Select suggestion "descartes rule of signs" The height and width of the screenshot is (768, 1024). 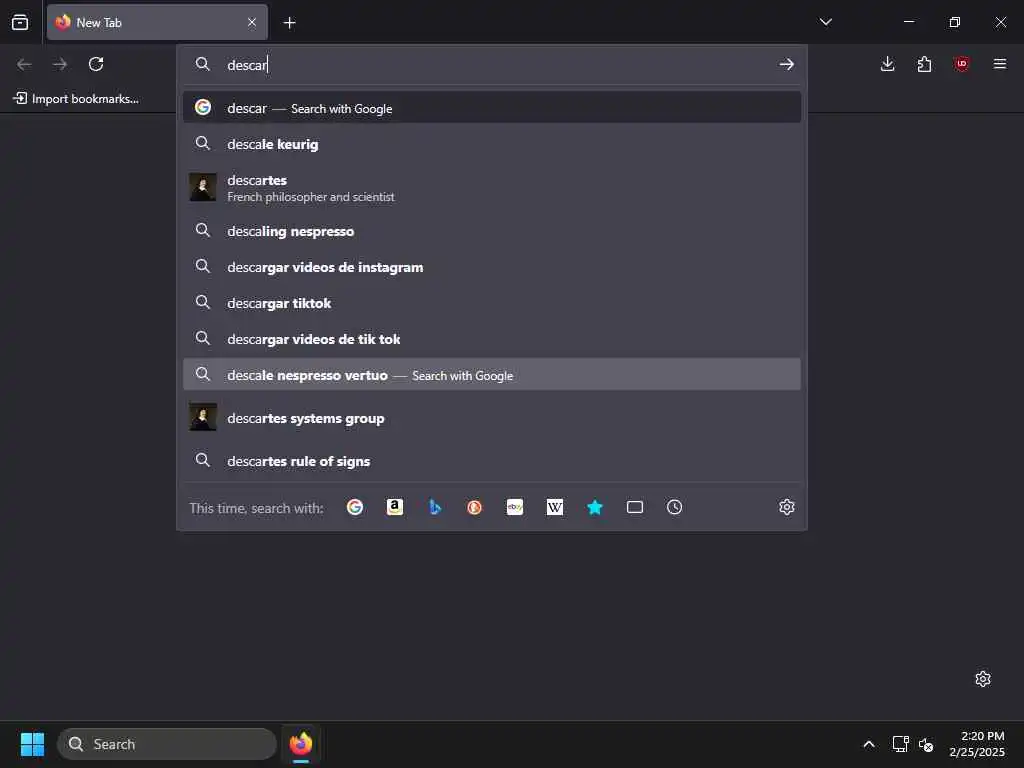click(x=492, y=460)
